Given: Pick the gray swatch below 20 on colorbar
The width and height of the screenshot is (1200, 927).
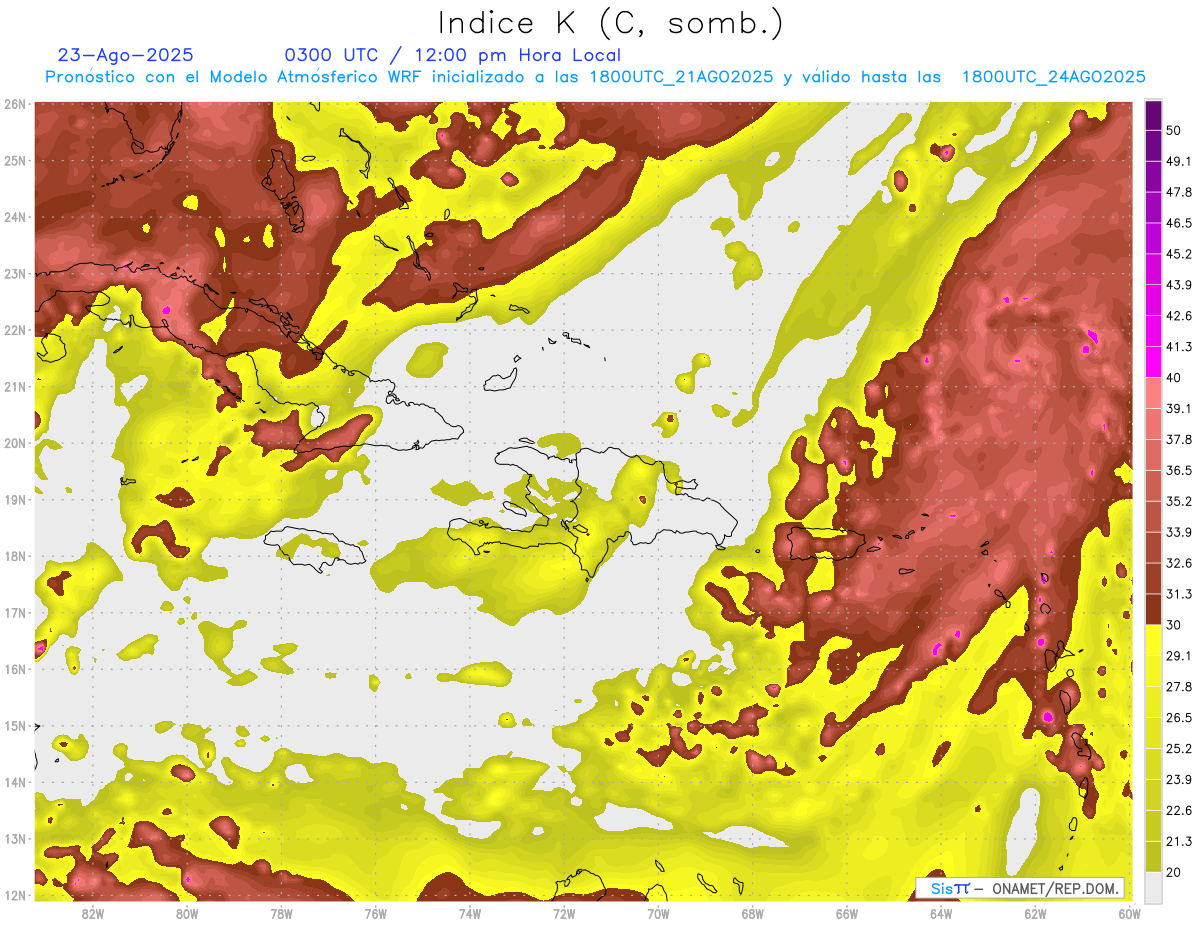Looking at the screenshot, I should 1154,887.
